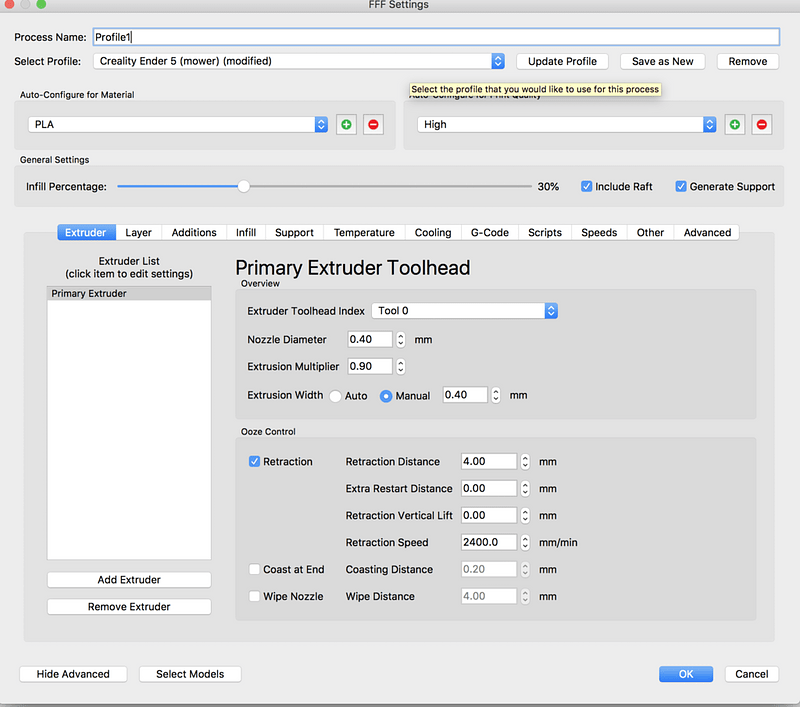Click the Nozzle Diameter stepper arrows
The width and height of the screenshot is (800, 707).
(401, 339)
